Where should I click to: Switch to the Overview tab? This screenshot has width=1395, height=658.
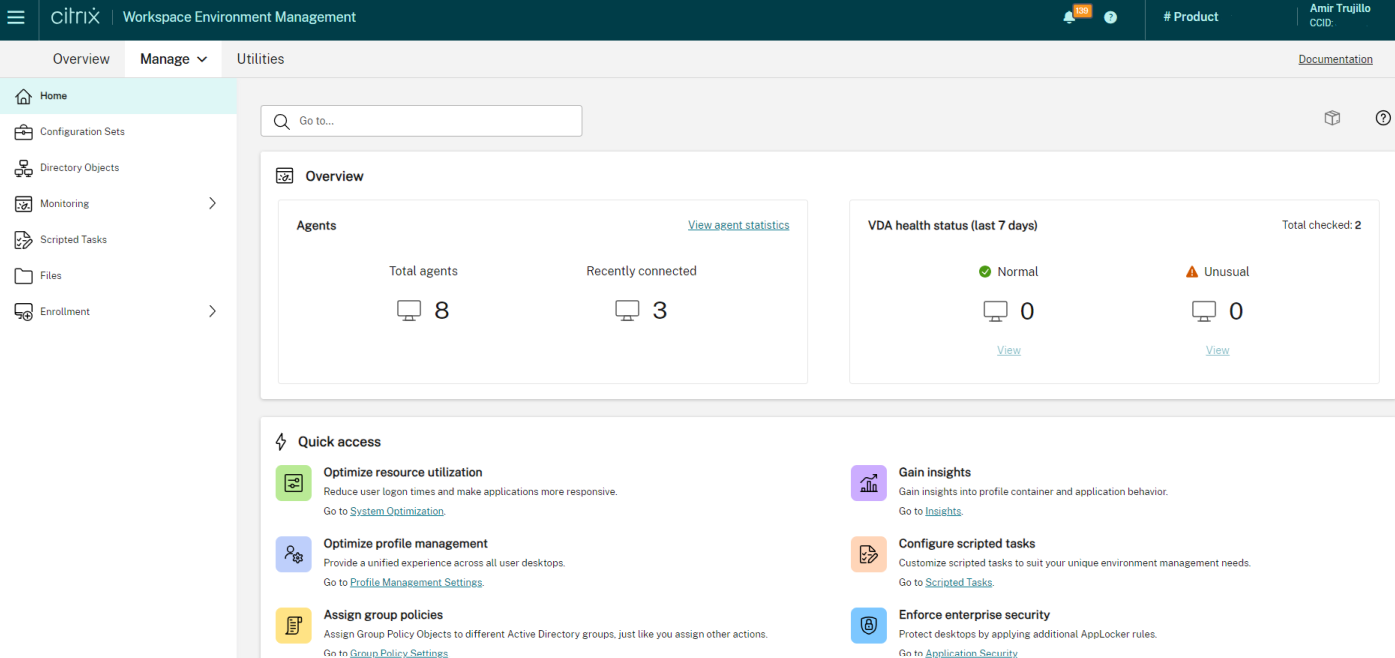pos(81,59)
